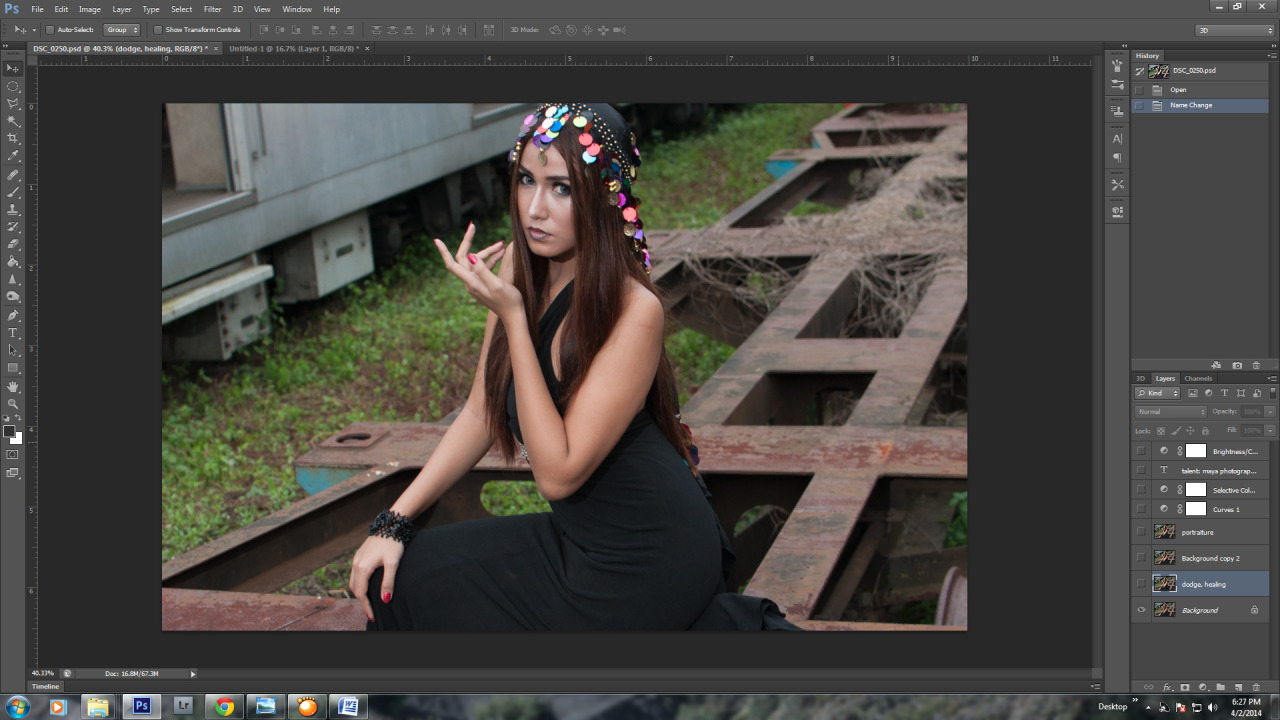Click the Create new layer icon
The width and height of the screenshot is (1280, 720).
point(1238,687)
